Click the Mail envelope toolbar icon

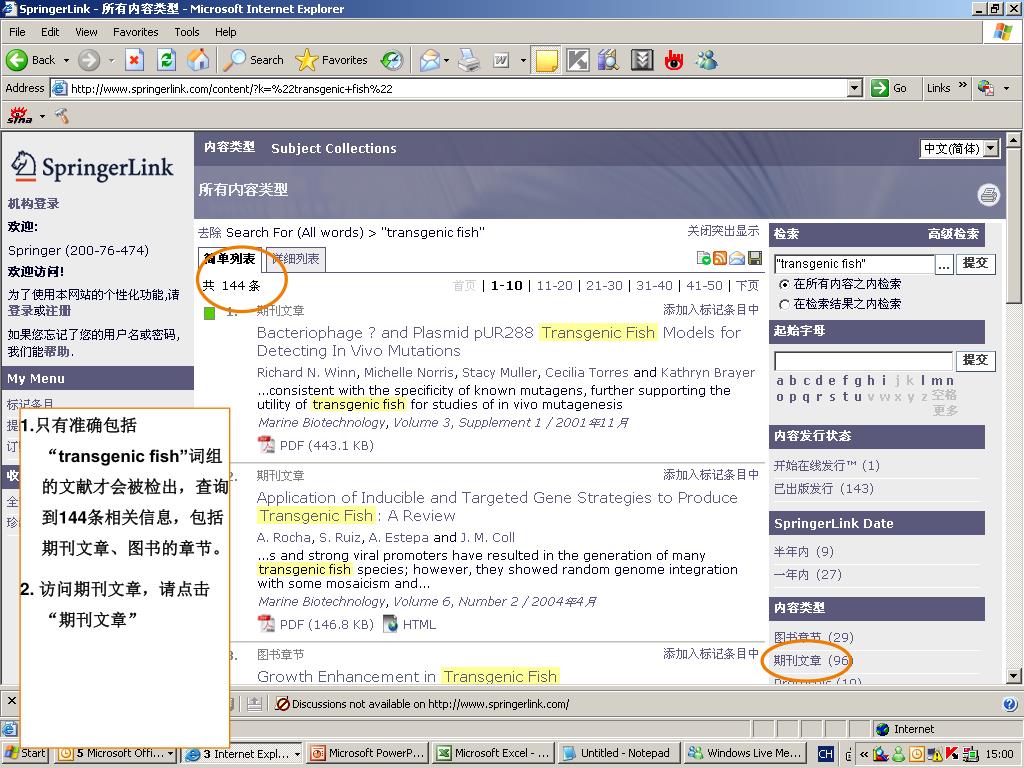point(430,60)
